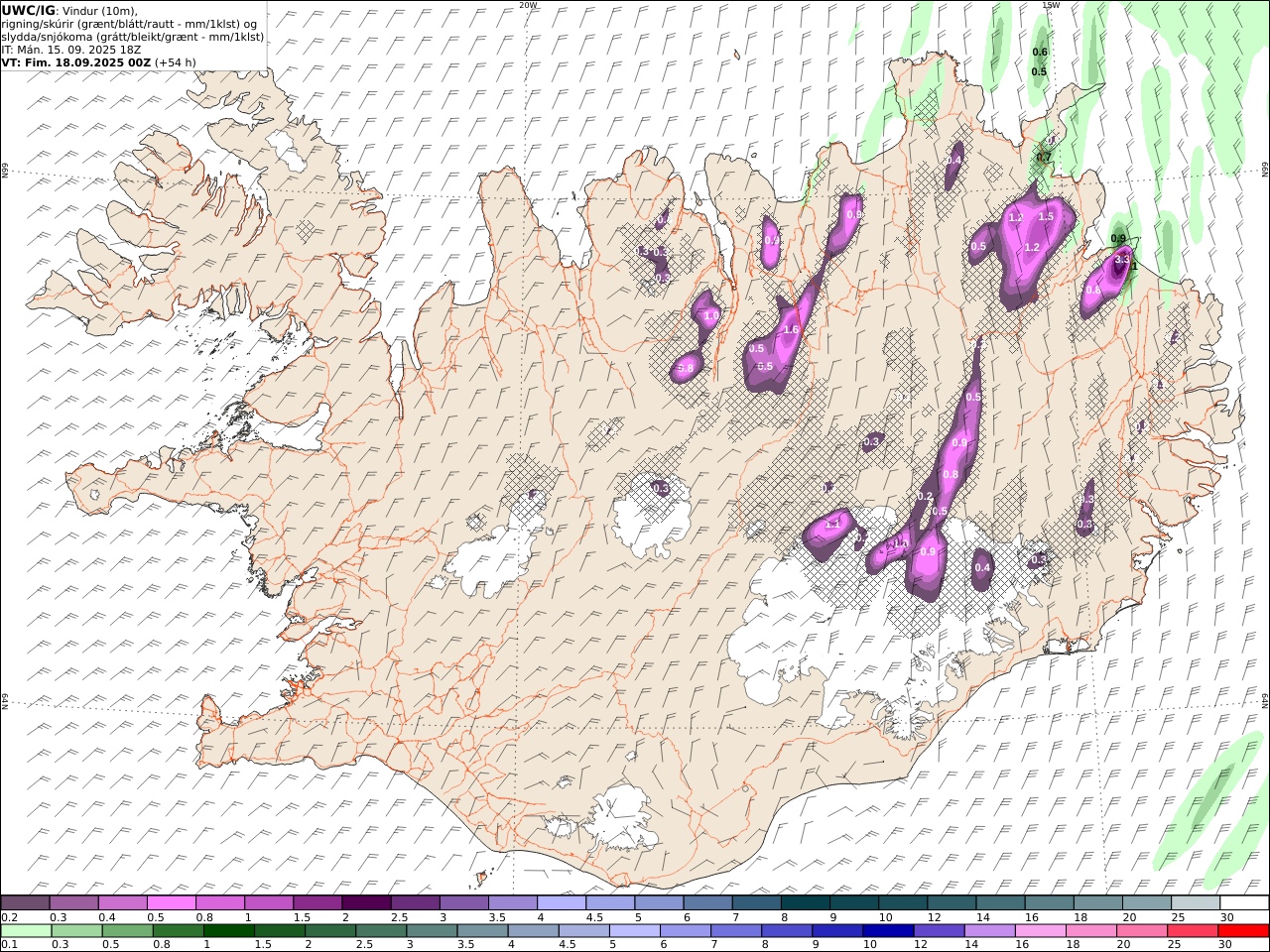Click the 'VT: Fim. 18.09.2025 00Z' valid time

click(x=76, y=61)
